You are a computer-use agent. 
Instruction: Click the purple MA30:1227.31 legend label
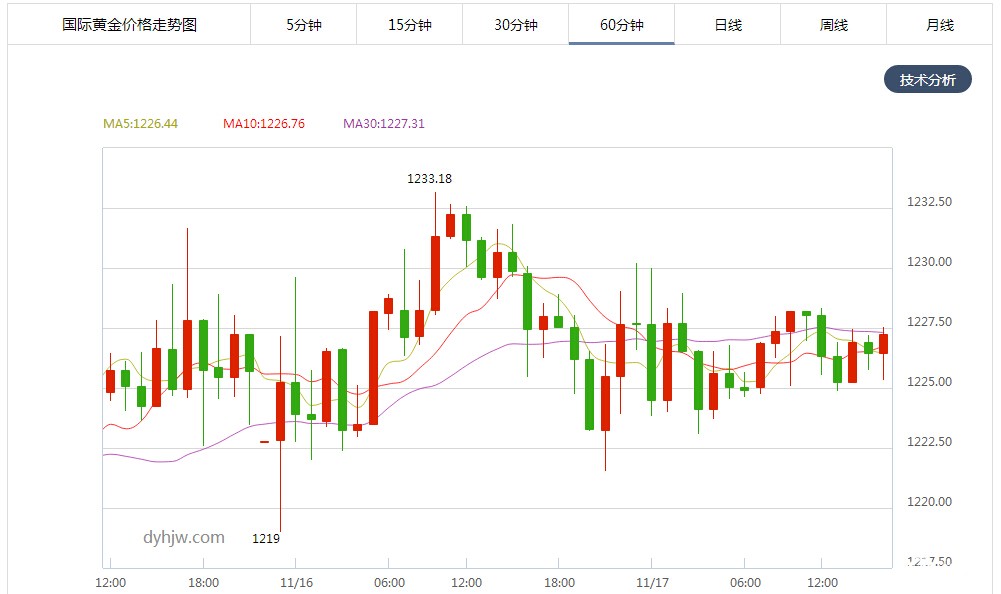click(383, 124)
